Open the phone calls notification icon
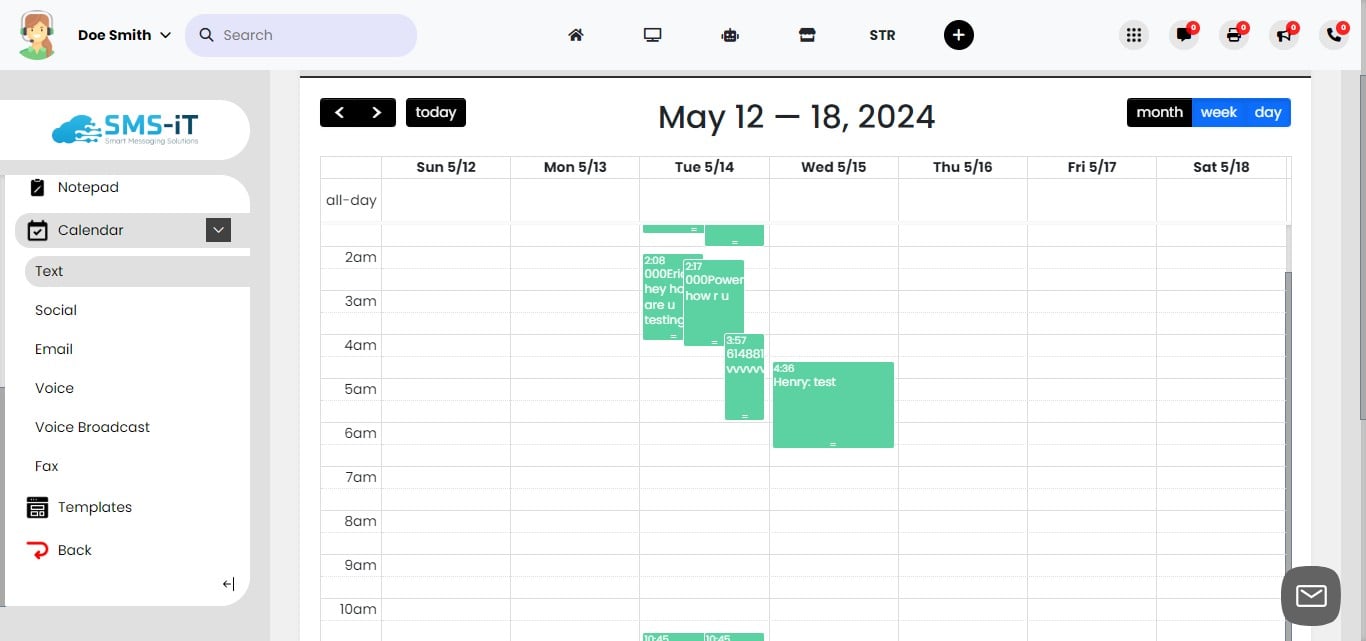 click(x=1334, y=35)
